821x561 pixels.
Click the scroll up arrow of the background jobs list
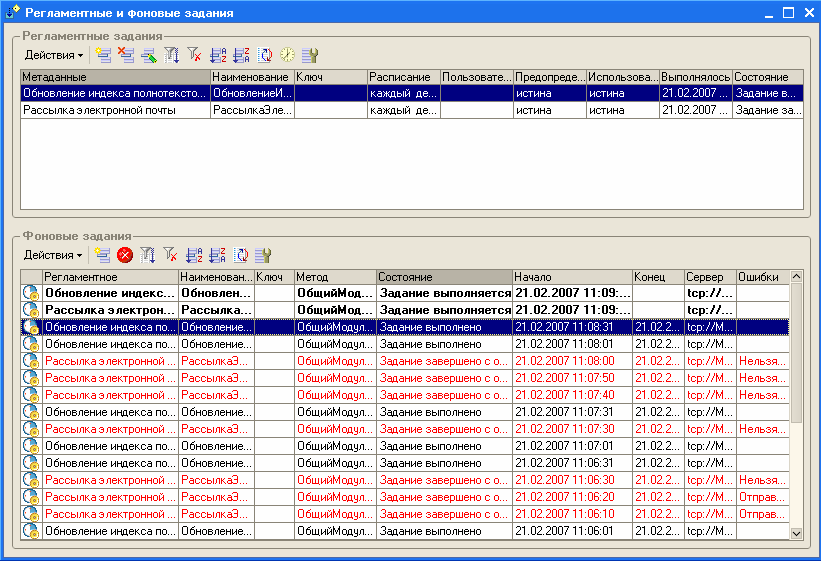[797, 277]
